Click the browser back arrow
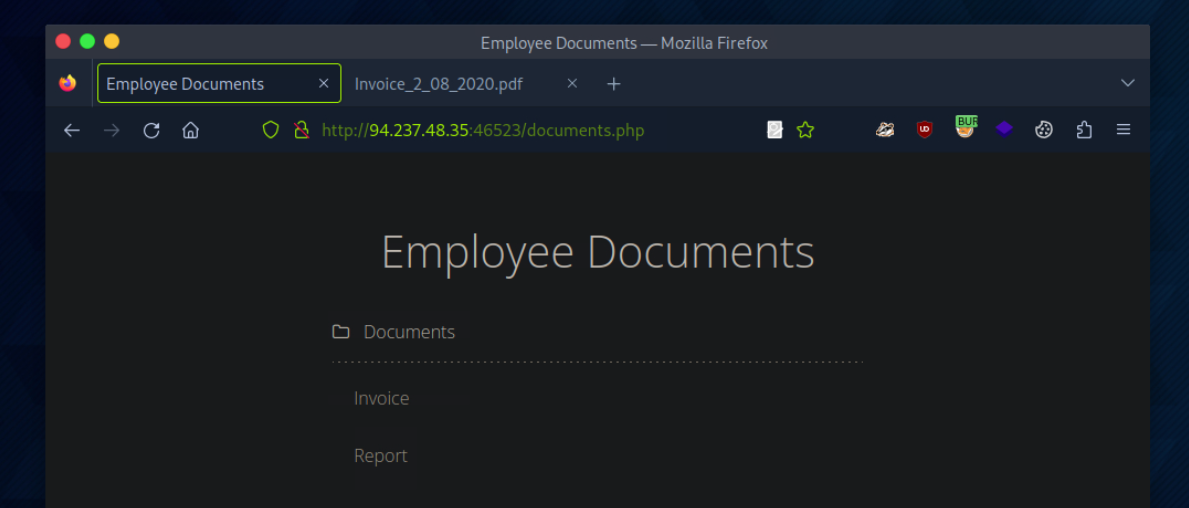 point(72,130)
